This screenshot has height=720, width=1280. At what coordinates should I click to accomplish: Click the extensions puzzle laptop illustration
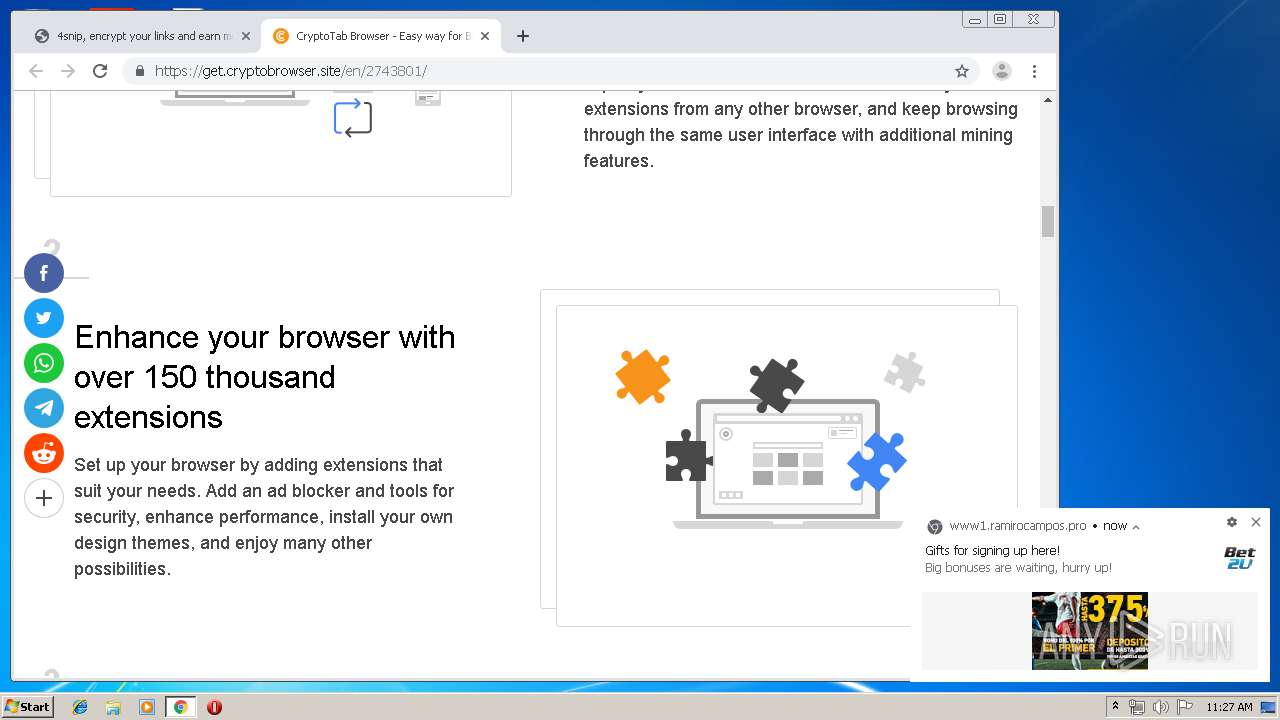786,440
